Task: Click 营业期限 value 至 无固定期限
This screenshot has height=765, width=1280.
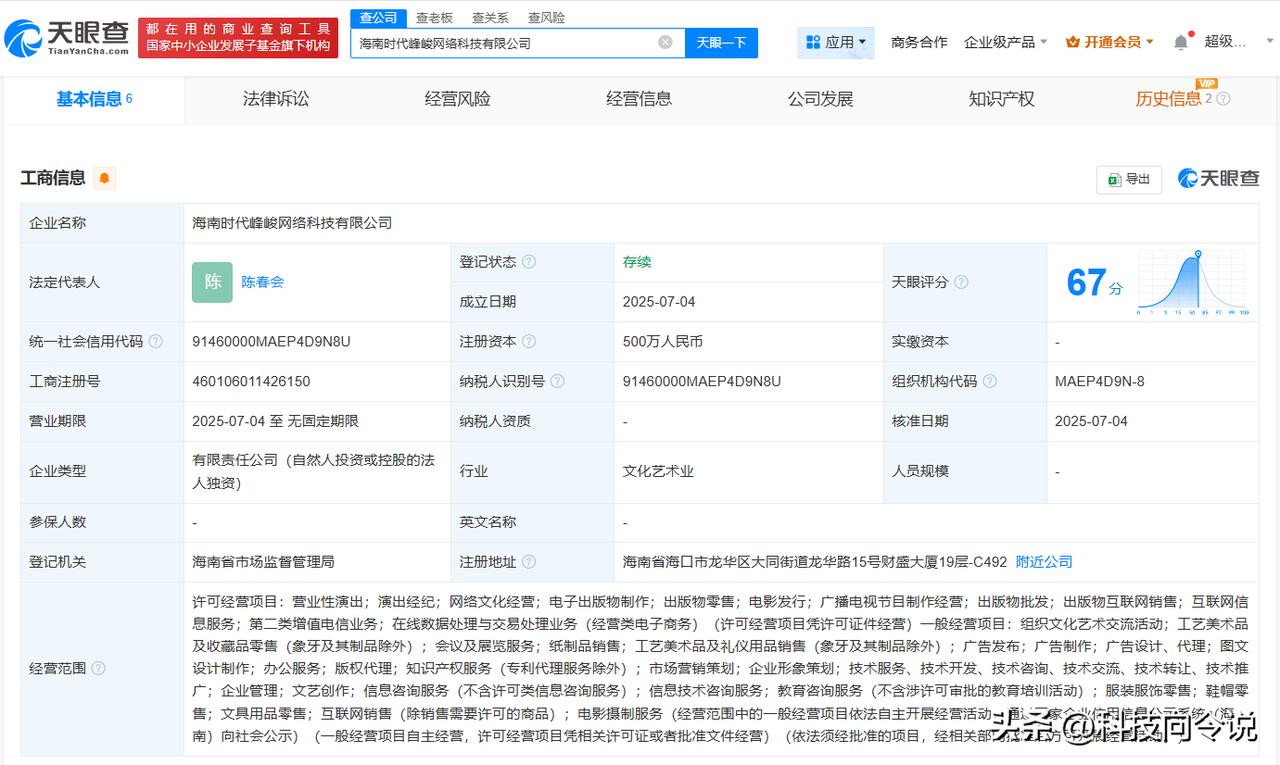Action: coord(275,421)
